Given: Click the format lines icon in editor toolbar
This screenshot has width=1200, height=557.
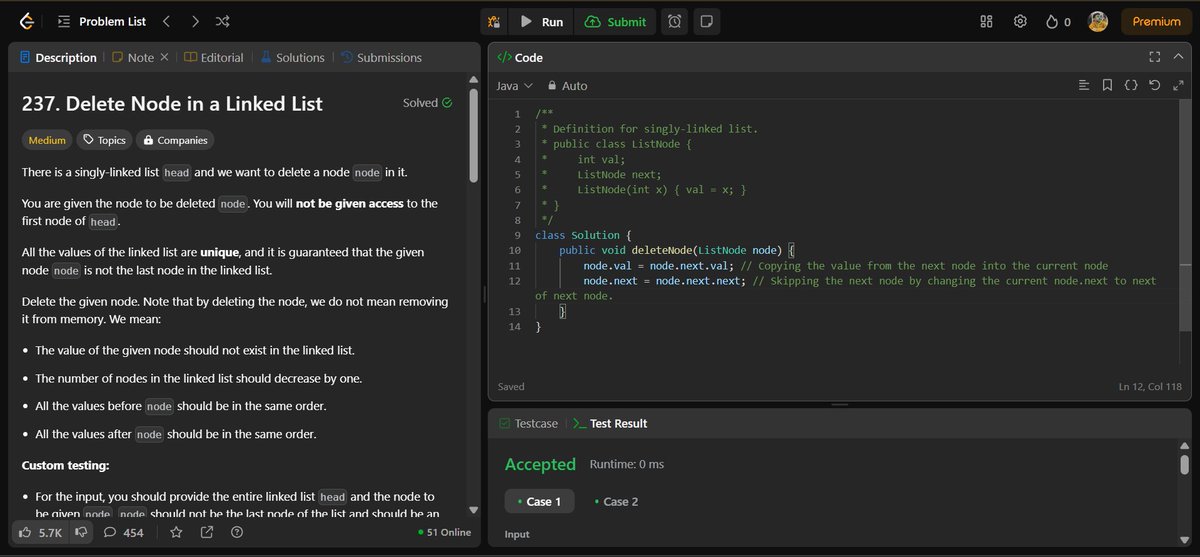Looking at the screenshot, I should (x=1084, y=86).
